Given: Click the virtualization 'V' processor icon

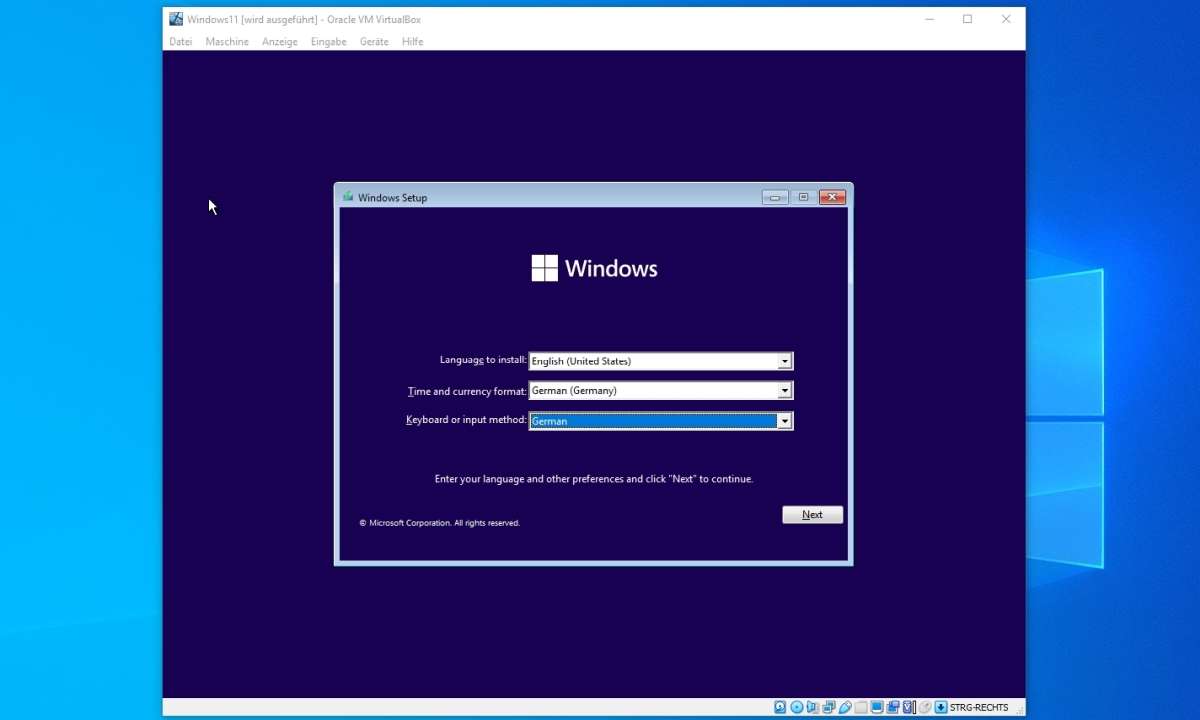Looking at the screenshot, I should pos(908,707).
